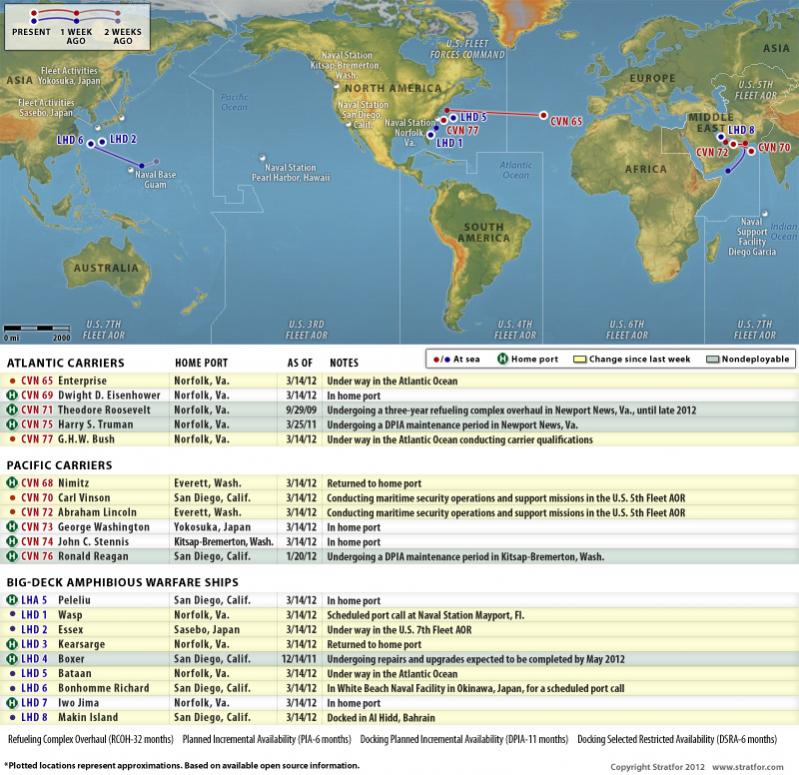Click home port icon beside CVN 69
Screen dimensions: 799x775
point(12,395)
